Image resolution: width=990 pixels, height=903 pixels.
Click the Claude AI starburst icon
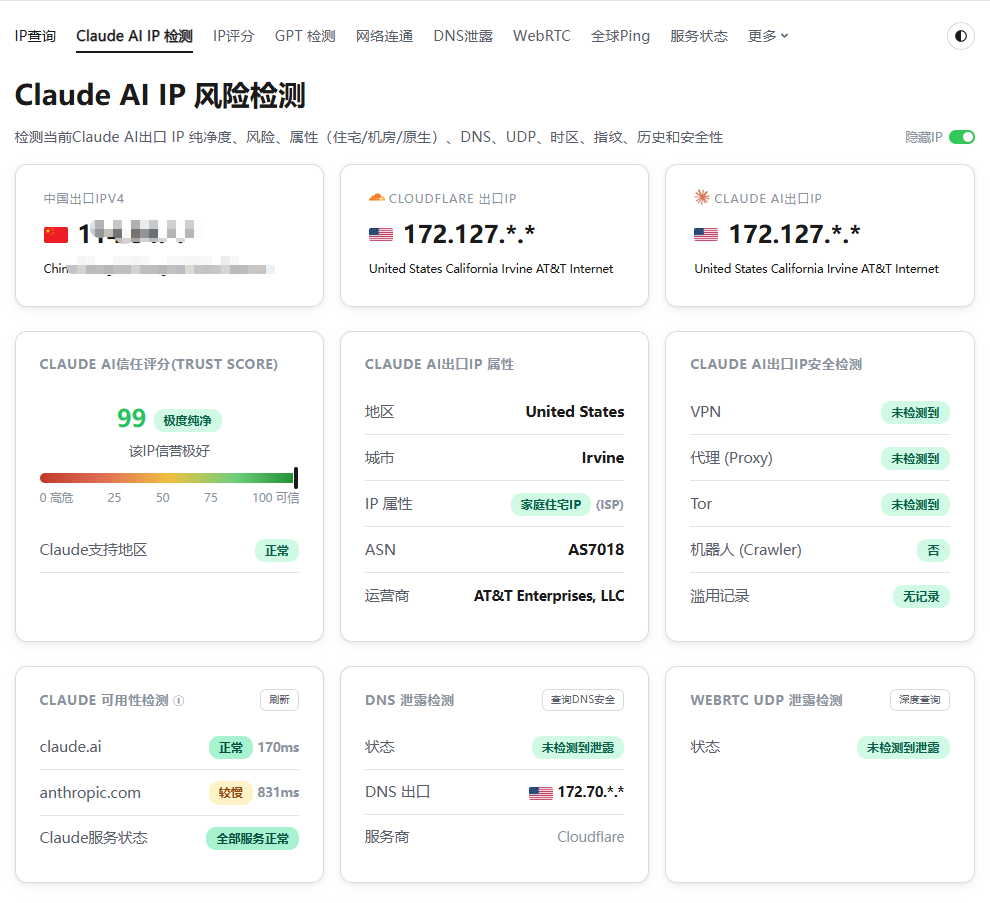pyautogui.click(x=701, y=197)
